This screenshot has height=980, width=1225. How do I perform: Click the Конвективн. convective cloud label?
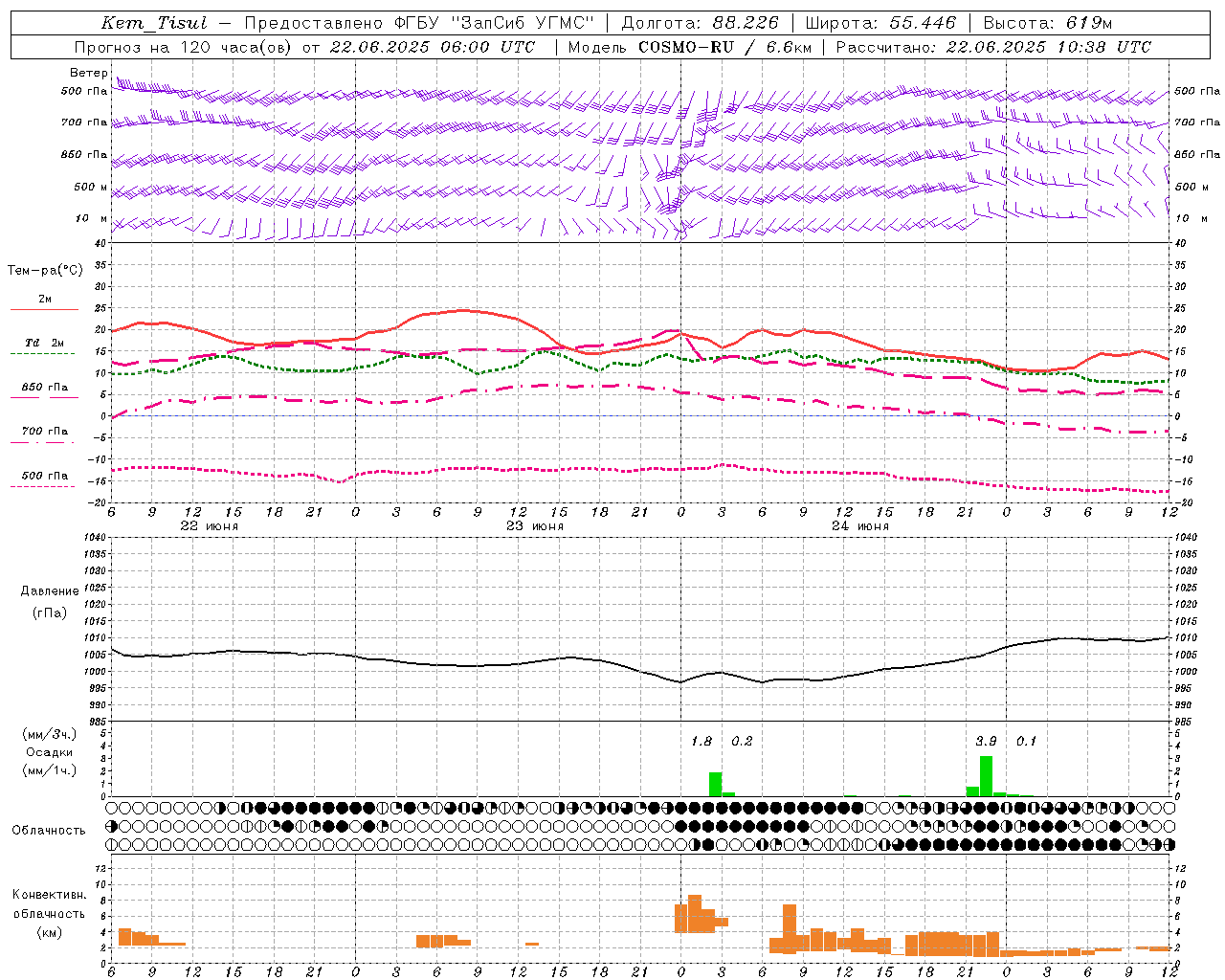click(x=50, y=895)
